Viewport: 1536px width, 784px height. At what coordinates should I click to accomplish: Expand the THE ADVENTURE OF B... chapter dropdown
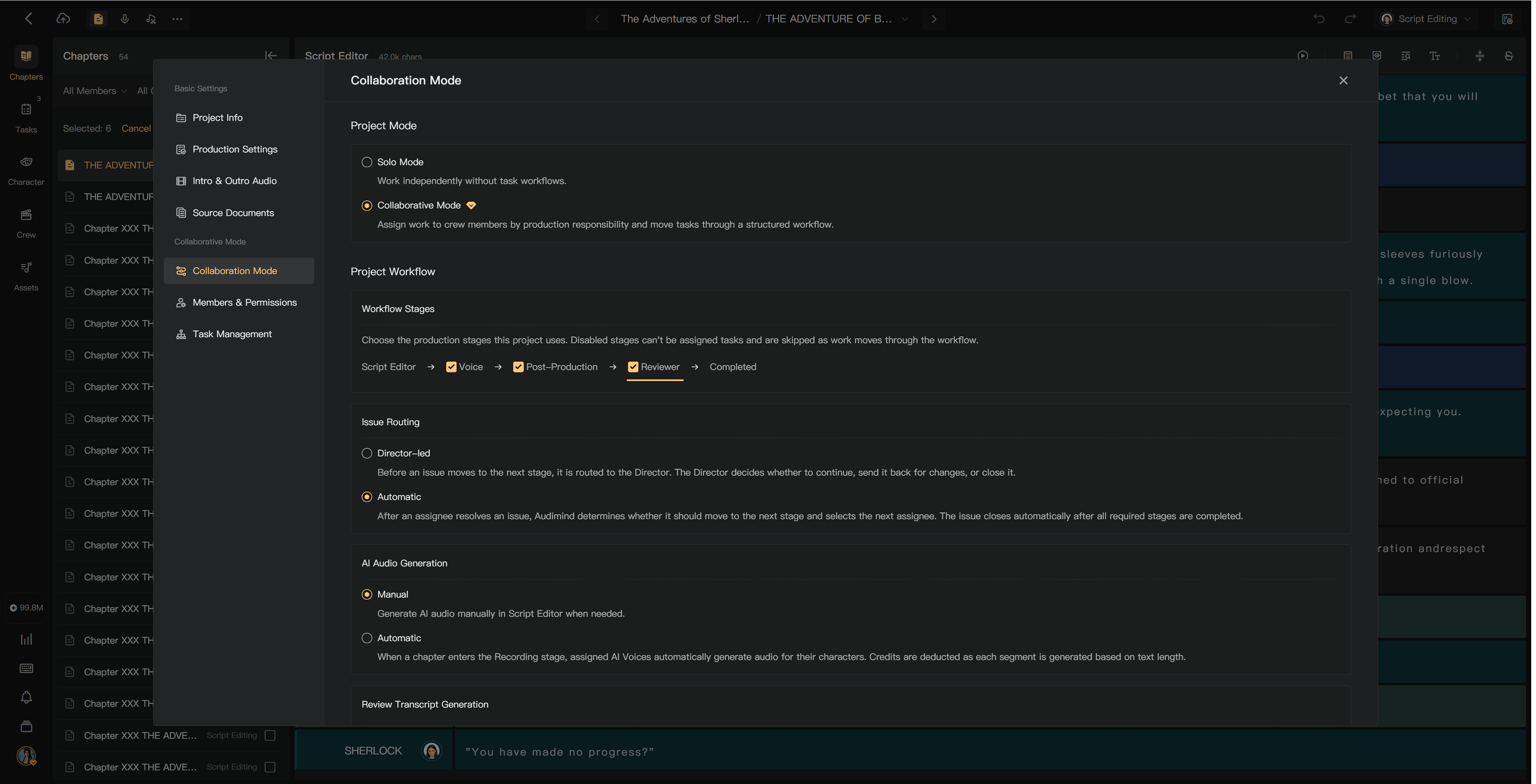906,19
